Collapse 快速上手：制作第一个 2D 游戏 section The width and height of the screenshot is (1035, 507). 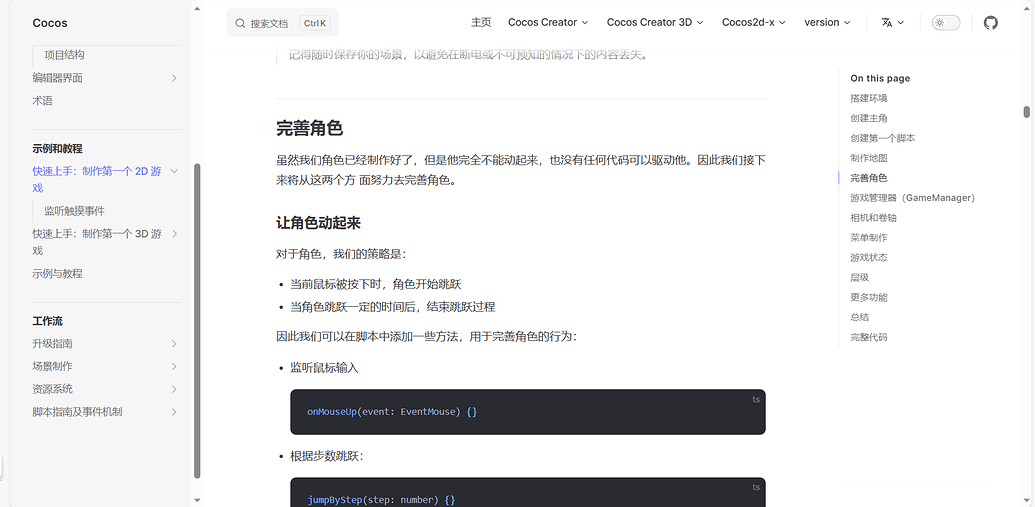point(174,172)
